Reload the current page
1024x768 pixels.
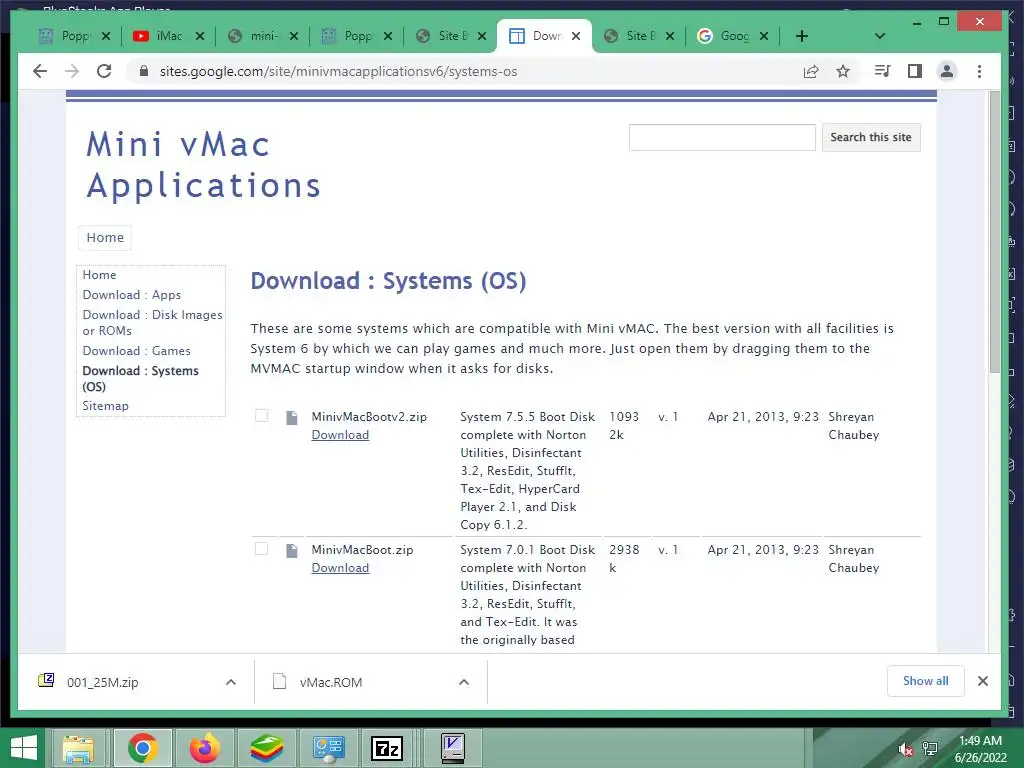tap(104, 71)
